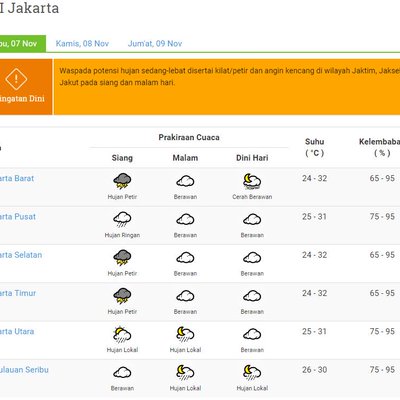Click the Kelembaban (%) column header

click(x=379, y=147)
